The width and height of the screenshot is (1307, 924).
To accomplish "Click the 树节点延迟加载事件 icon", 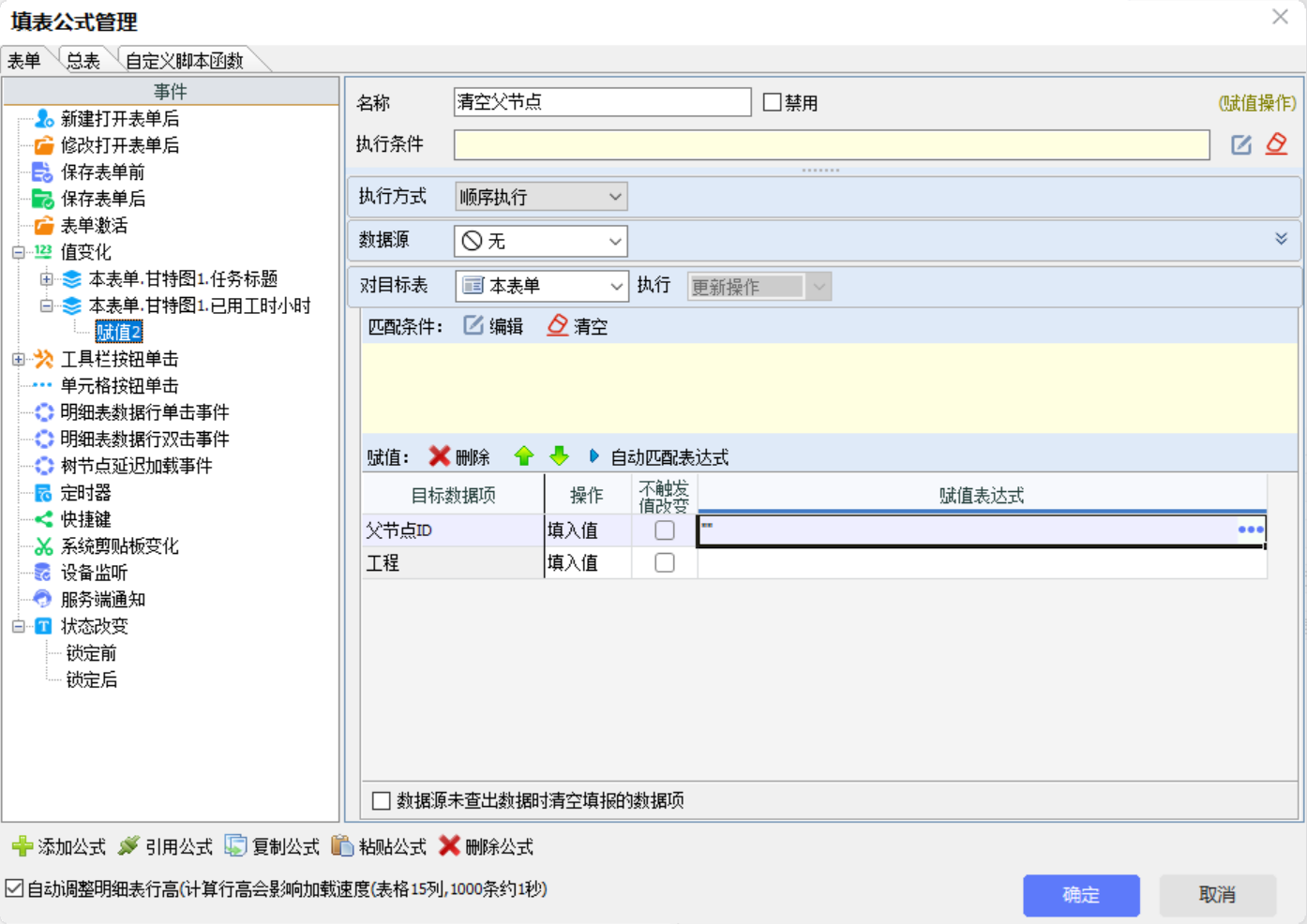I will 44,466.
